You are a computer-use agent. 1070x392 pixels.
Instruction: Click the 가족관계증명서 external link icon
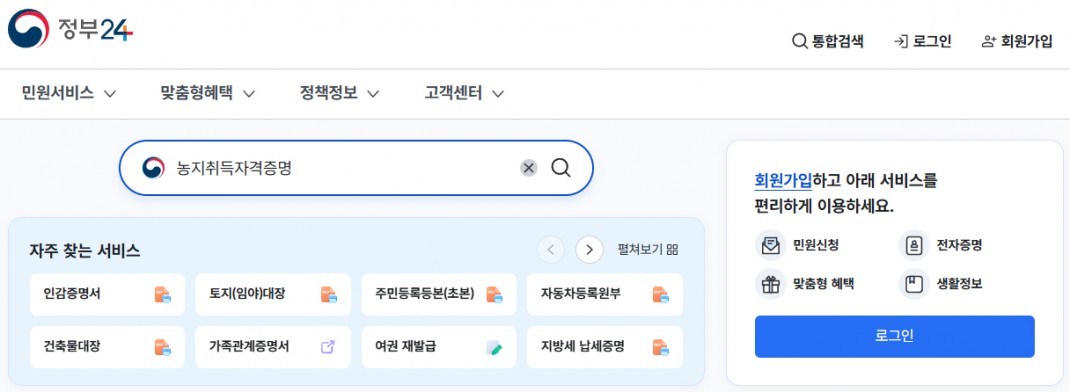(x=328, y=347)
